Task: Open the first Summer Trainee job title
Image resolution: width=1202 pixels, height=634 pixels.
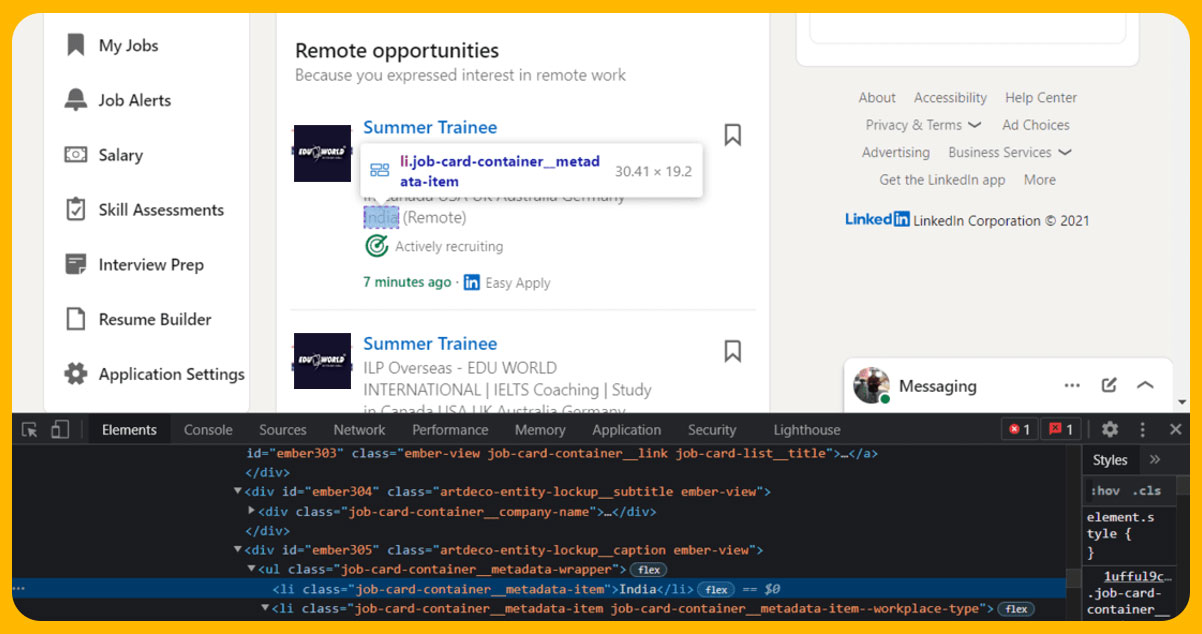Action: pyautogui.click(x=430, y=127)
